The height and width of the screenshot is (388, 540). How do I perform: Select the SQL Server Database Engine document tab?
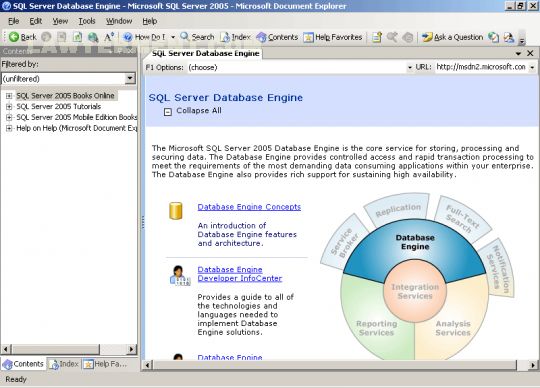(206, 53)
